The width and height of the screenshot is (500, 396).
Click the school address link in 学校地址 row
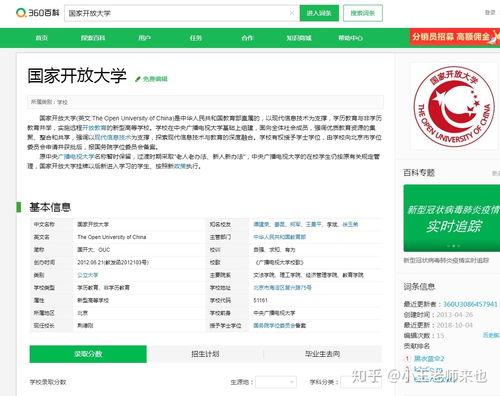[282, 288]
